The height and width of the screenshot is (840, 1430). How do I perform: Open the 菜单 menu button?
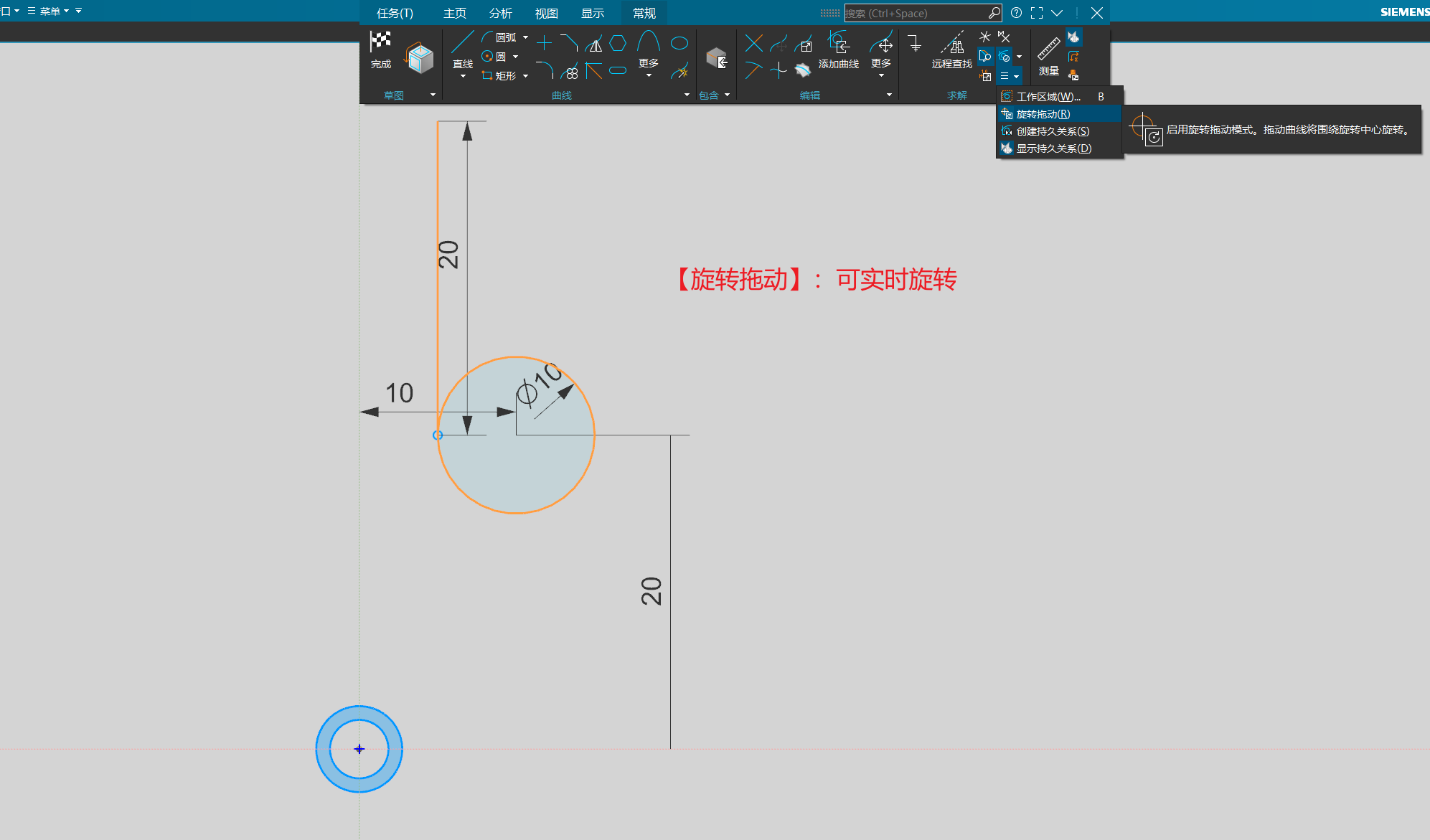coord(49,11)
